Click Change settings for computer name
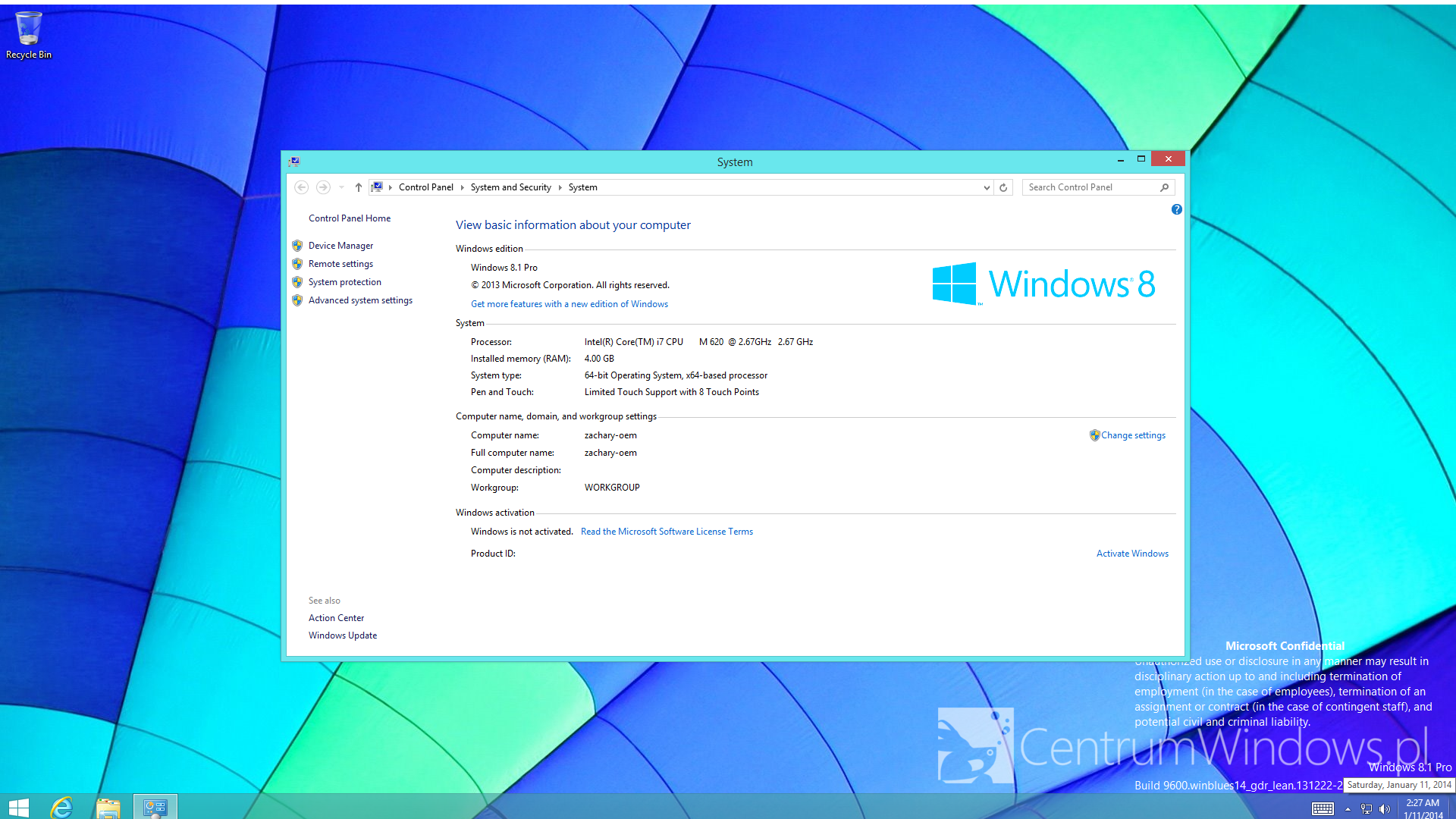This screenshot has height=819, width=1456. [x=1133, y=435]
